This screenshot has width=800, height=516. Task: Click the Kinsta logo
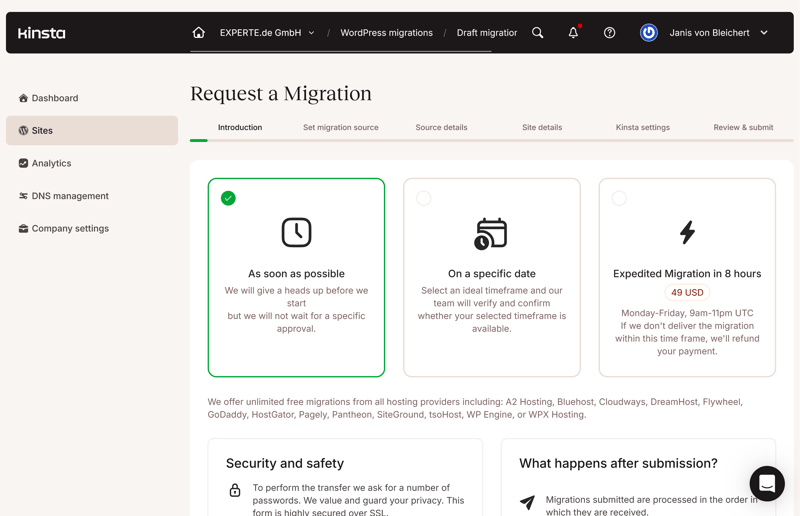pyautogui.click(x=42, y=33)
